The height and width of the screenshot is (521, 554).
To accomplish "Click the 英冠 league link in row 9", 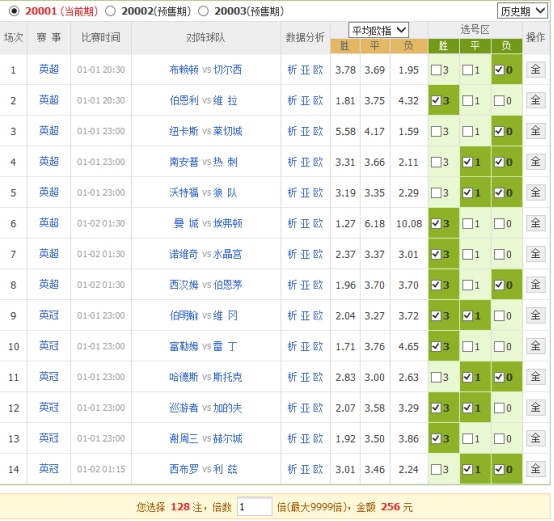I will (x=49, y=315).
